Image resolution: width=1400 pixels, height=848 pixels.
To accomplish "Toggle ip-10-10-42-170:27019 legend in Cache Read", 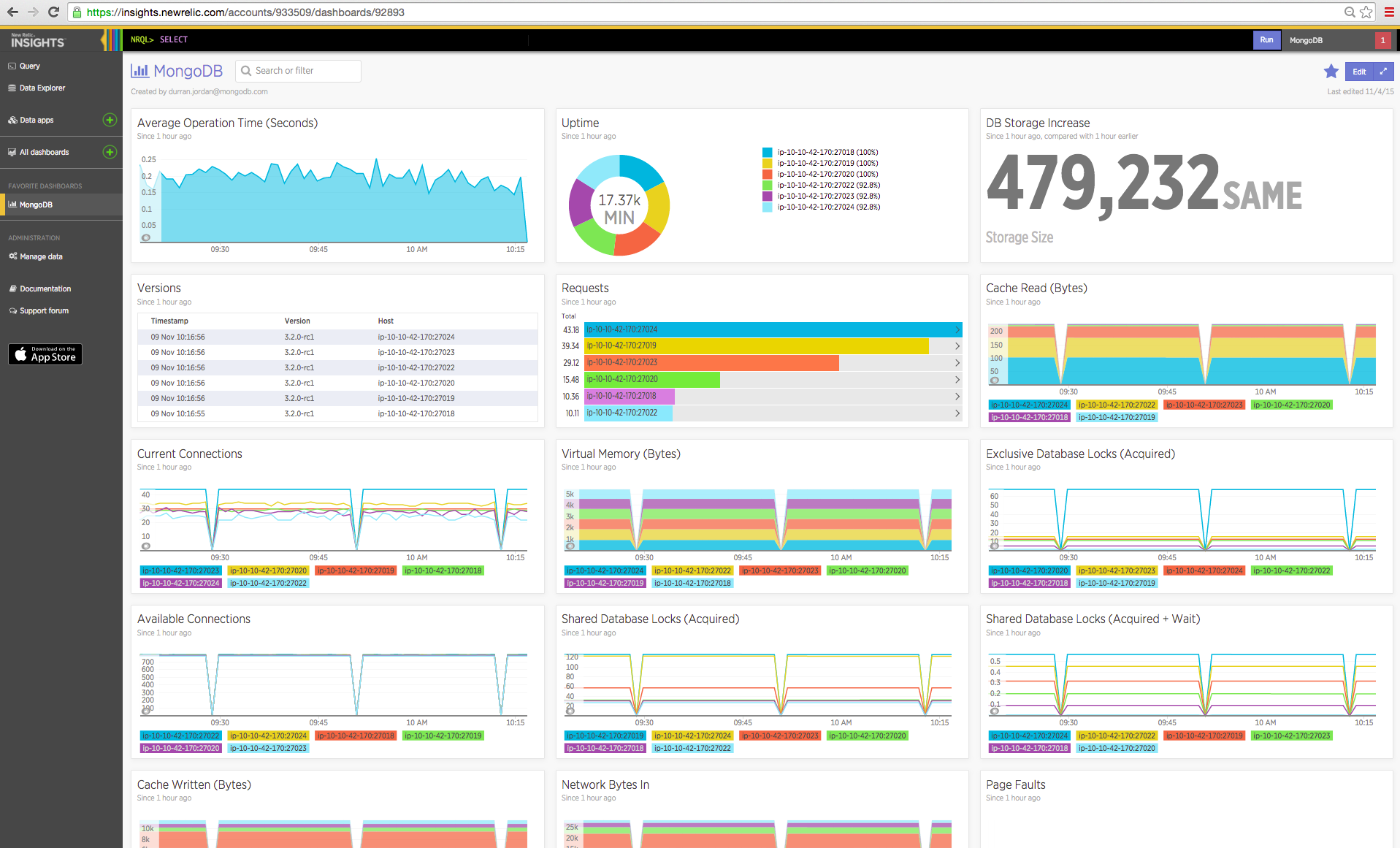I will (x=1117, y=417).
